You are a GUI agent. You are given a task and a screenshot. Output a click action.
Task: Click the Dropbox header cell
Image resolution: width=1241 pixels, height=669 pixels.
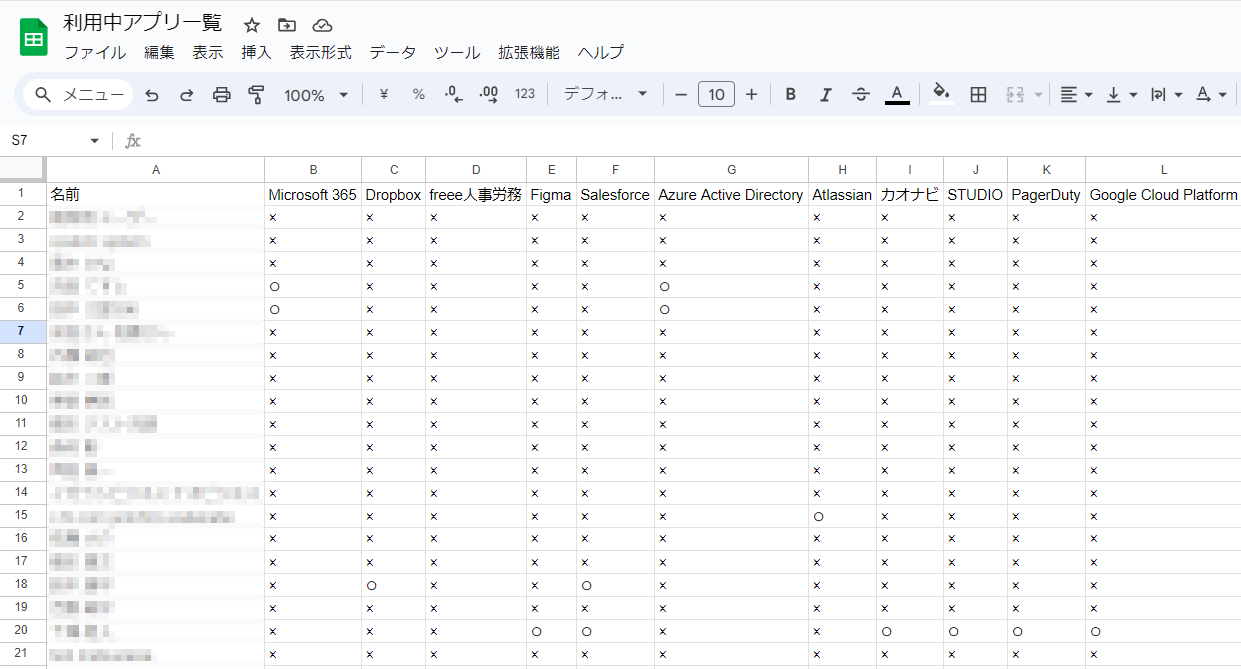(x=393, y=195)
